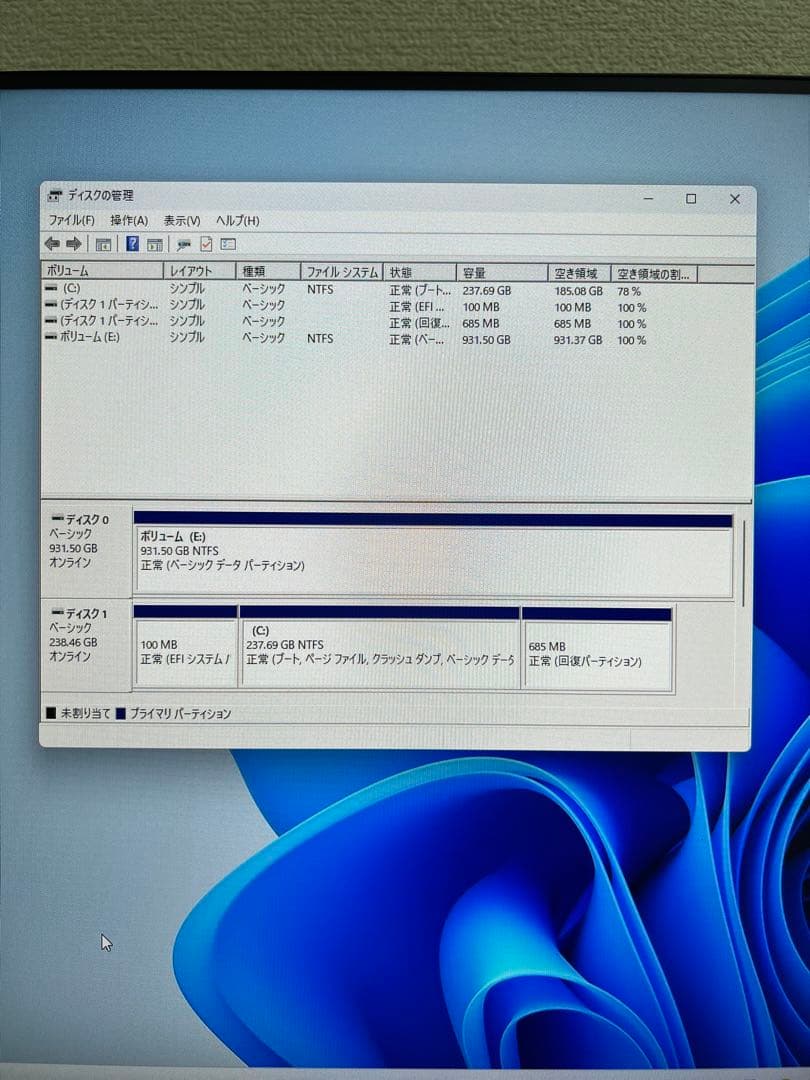This screenshot has height=1080, width=810.
Task: Select the rightmost list-view toolbar icon
Action: tap(230, 244)
